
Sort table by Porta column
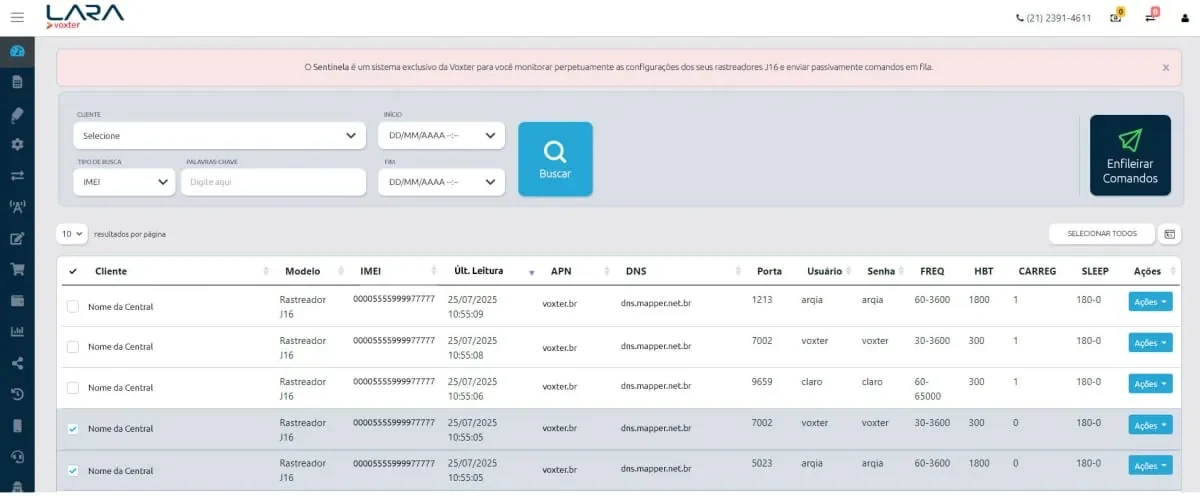point(770,271)
